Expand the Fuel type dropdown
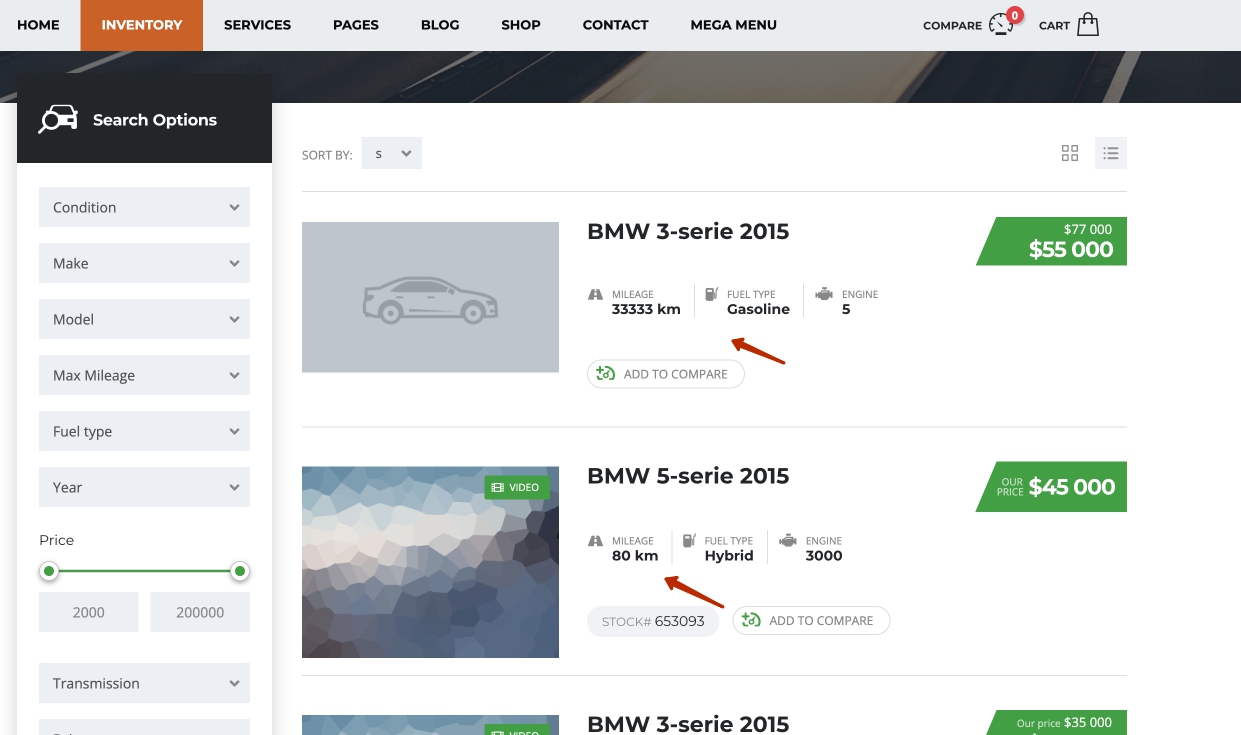The image size is (1241, 735). pyautogui.click(x=144, y=431)
